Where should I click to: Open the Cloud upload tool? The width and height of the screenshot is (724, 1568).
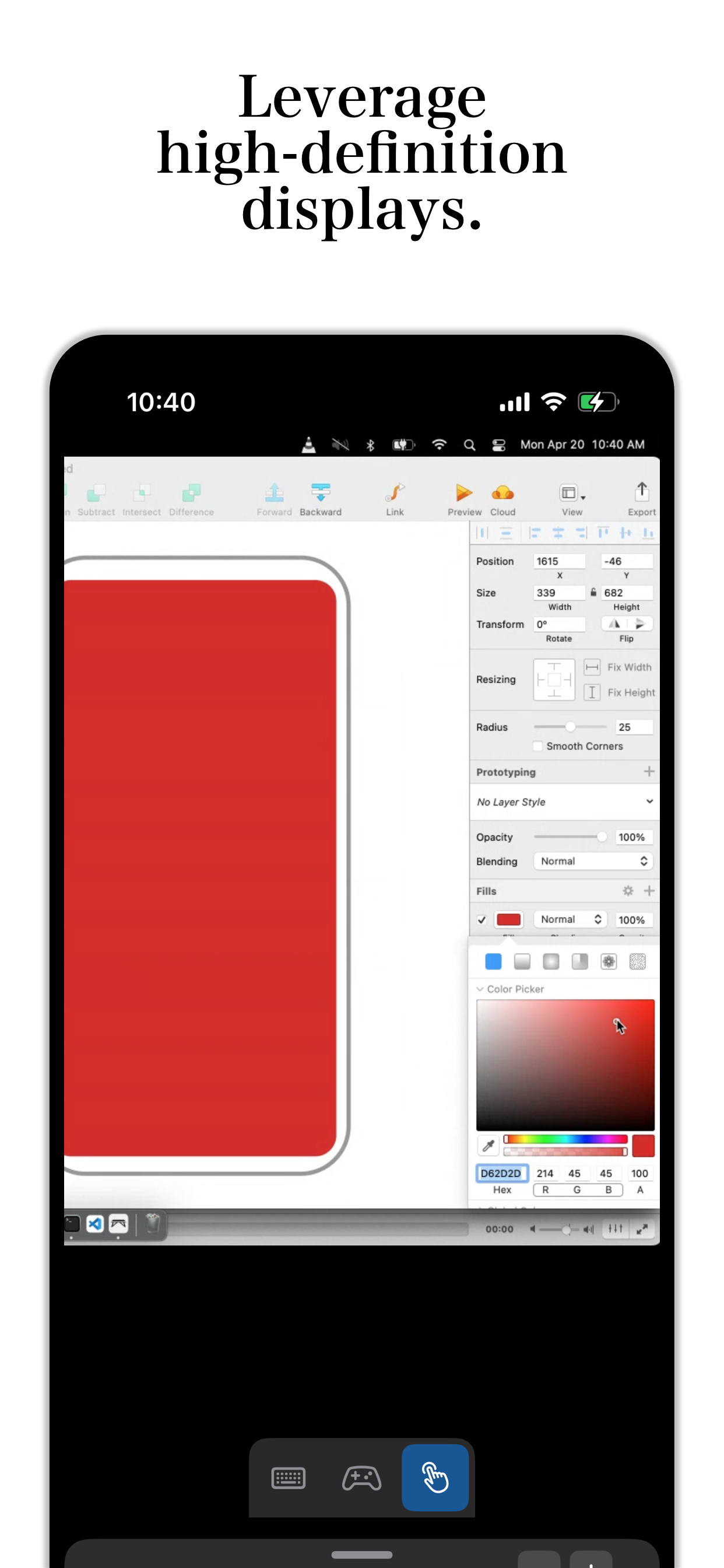tap(502, 500)
